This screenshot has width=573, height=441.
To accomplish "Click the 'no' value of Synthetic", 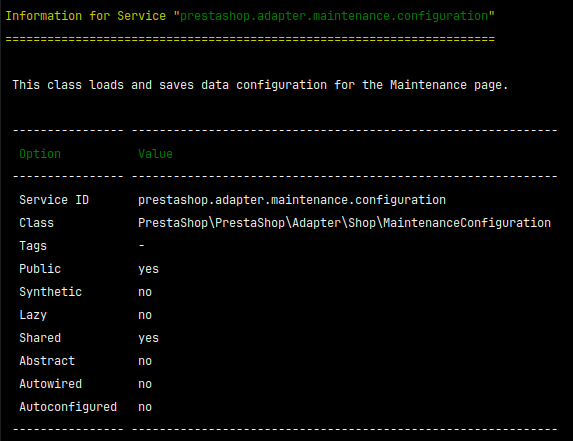I will pos(145,292).
